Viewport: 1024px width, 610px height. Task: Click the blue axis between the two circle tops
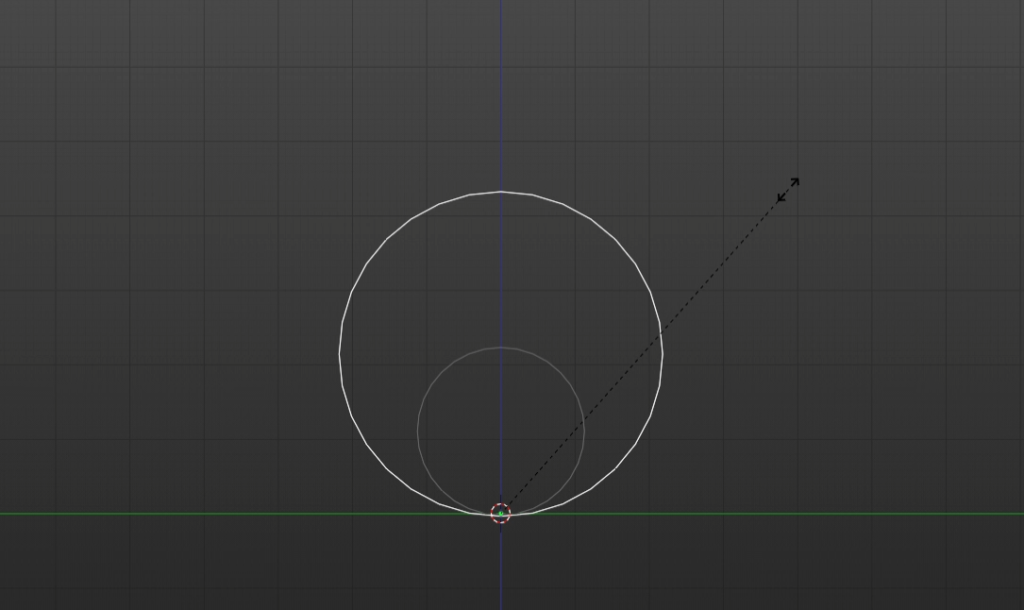501,270
